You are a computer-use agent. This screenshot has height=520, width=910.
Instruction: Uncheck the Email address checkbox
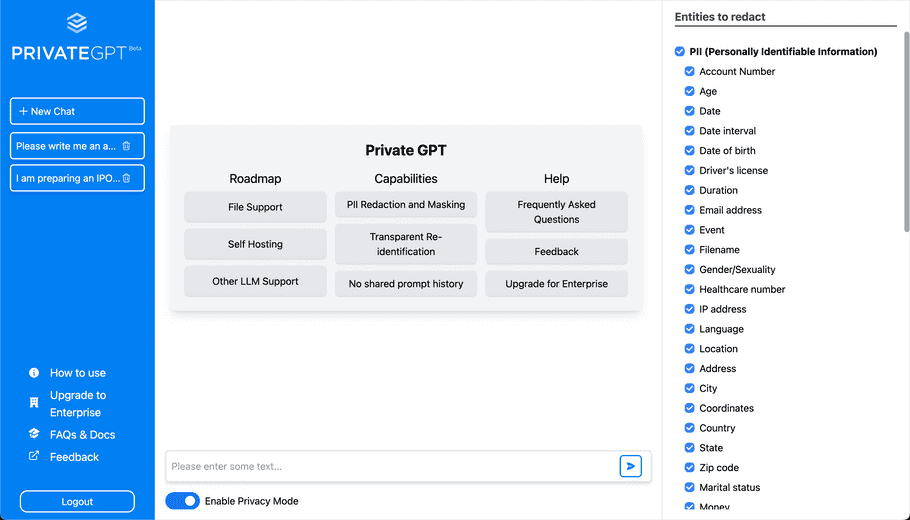pyautogui.click(x=689, y=210)
